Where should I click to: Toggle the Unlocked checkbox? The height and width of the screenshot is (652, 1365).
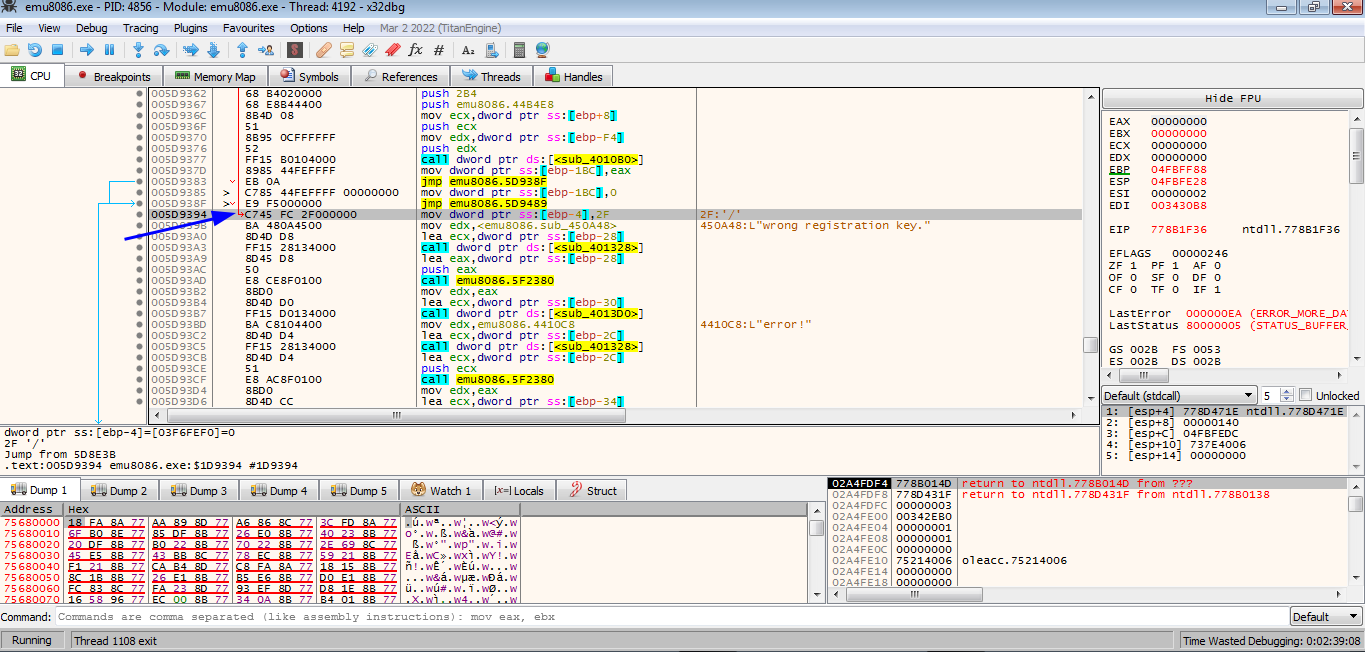pos(1305,395)
